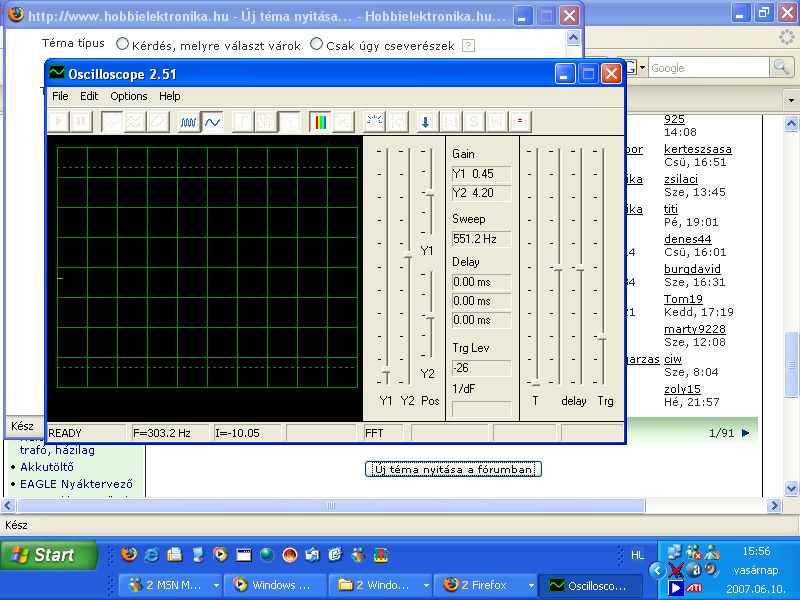Click the Windows Media Player quick launch icon
The height and width of the screenshot is (600, 800).
click(220, 554)
